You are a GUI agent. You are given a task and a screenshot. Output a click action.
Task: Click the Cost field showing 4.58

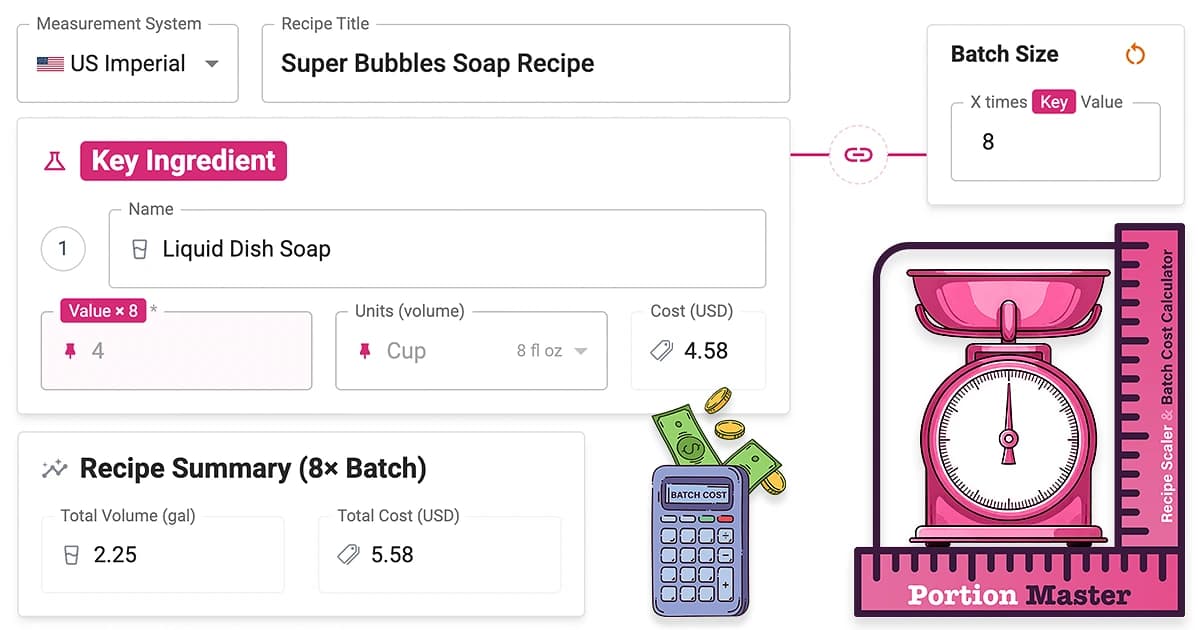tap(698, 351)
